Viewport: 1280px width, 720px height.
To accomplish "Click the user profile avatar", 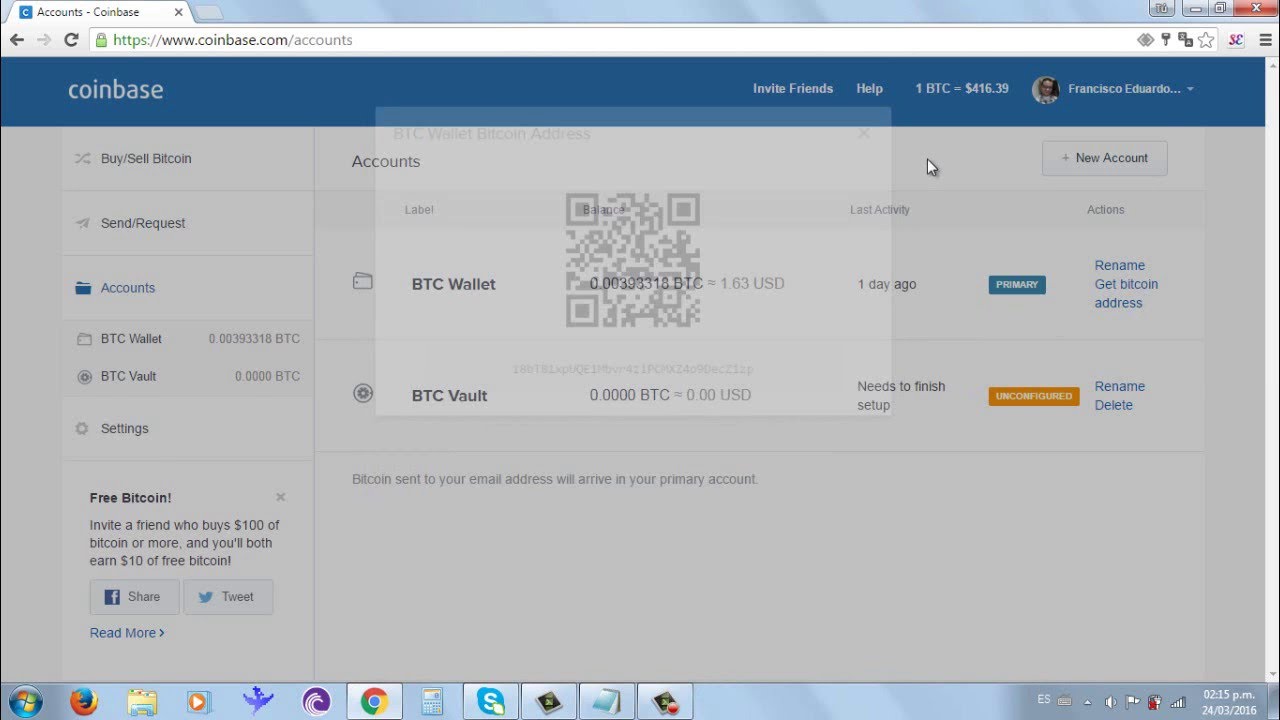I will tap(1045, 89).
